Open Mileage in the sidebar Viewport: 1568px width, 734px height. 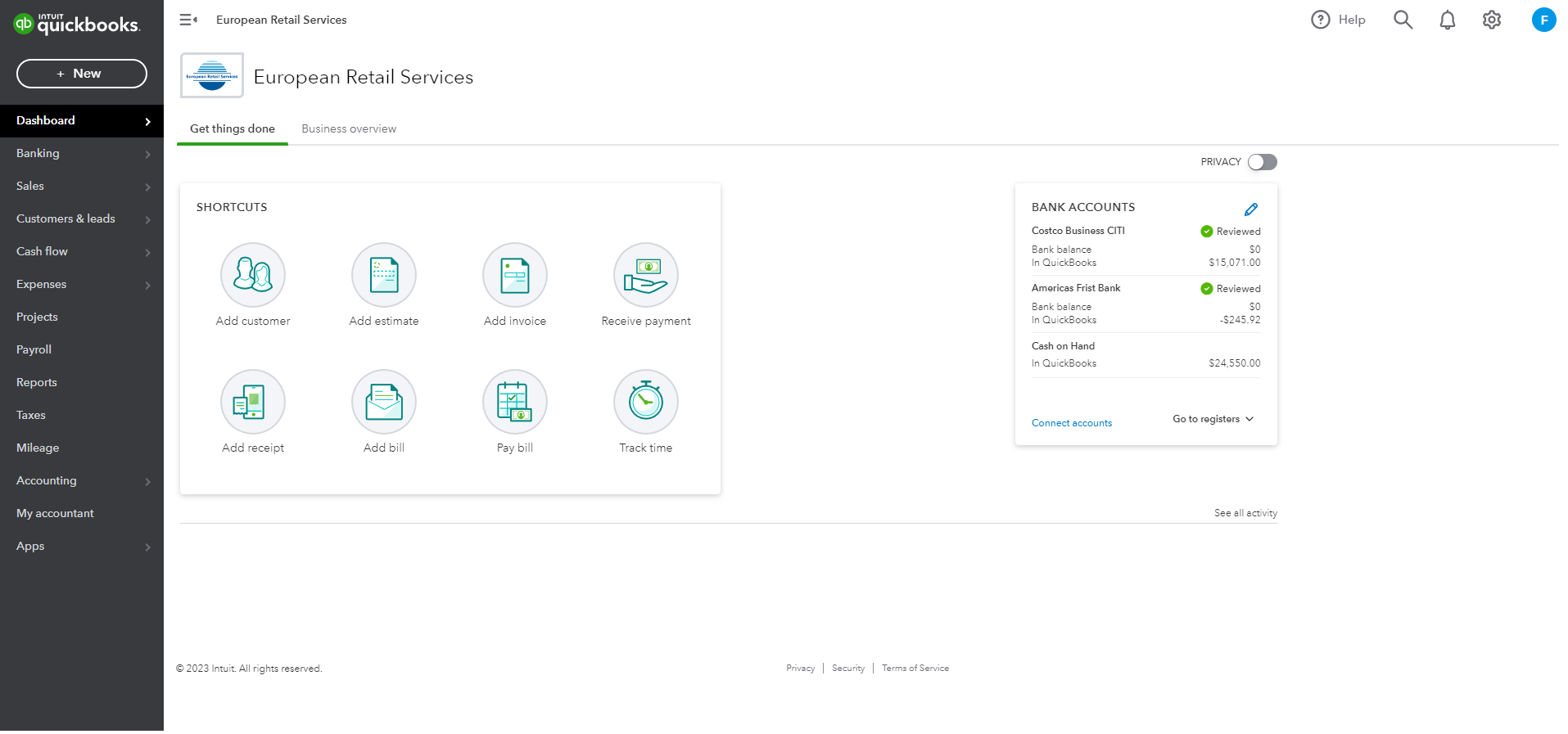pos(82,448)
